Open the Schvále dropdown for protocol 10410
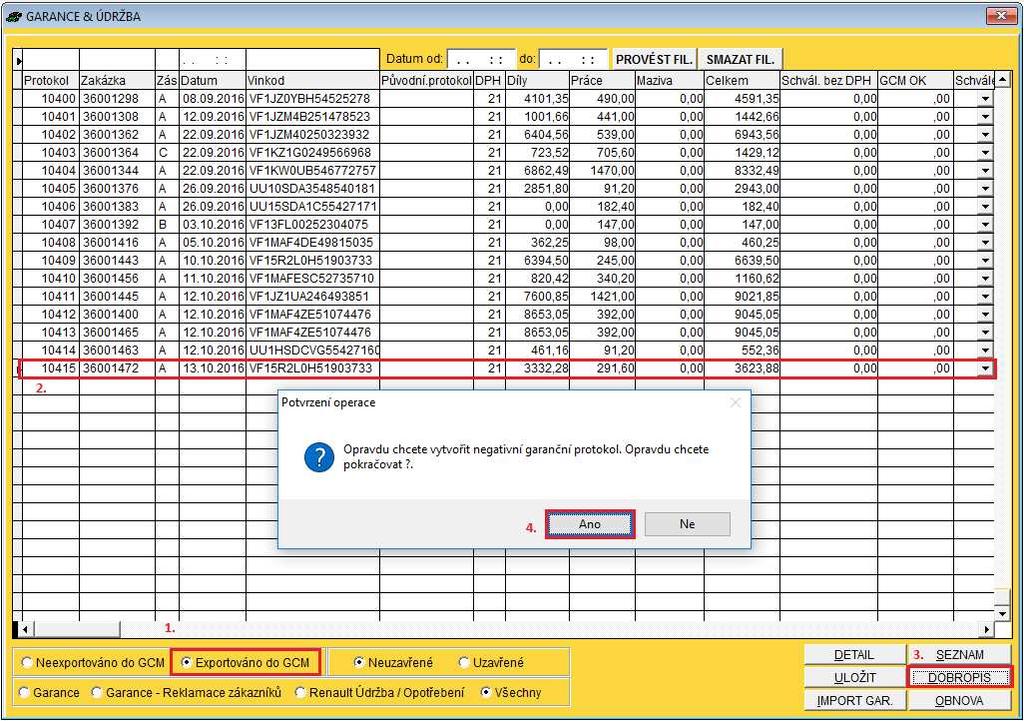The image size is (1024, 721). click(x=985, y=278)
